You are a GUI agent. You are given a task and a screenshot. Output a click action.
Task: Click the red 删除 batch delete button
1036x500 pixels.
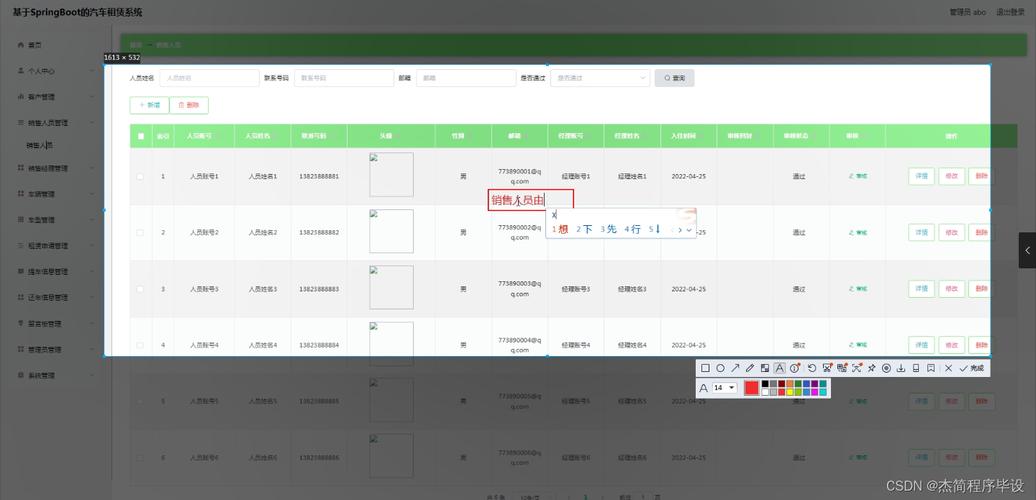tap(189, 105)
